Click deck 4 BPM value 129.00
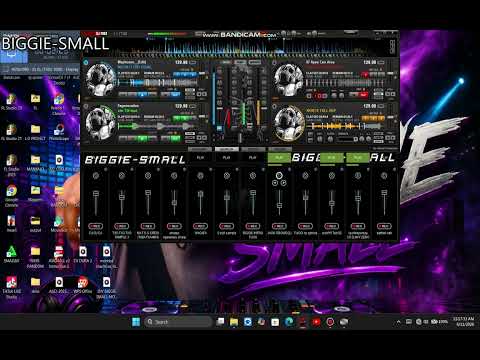The image size is (480, 360). (x=370, y=106)
